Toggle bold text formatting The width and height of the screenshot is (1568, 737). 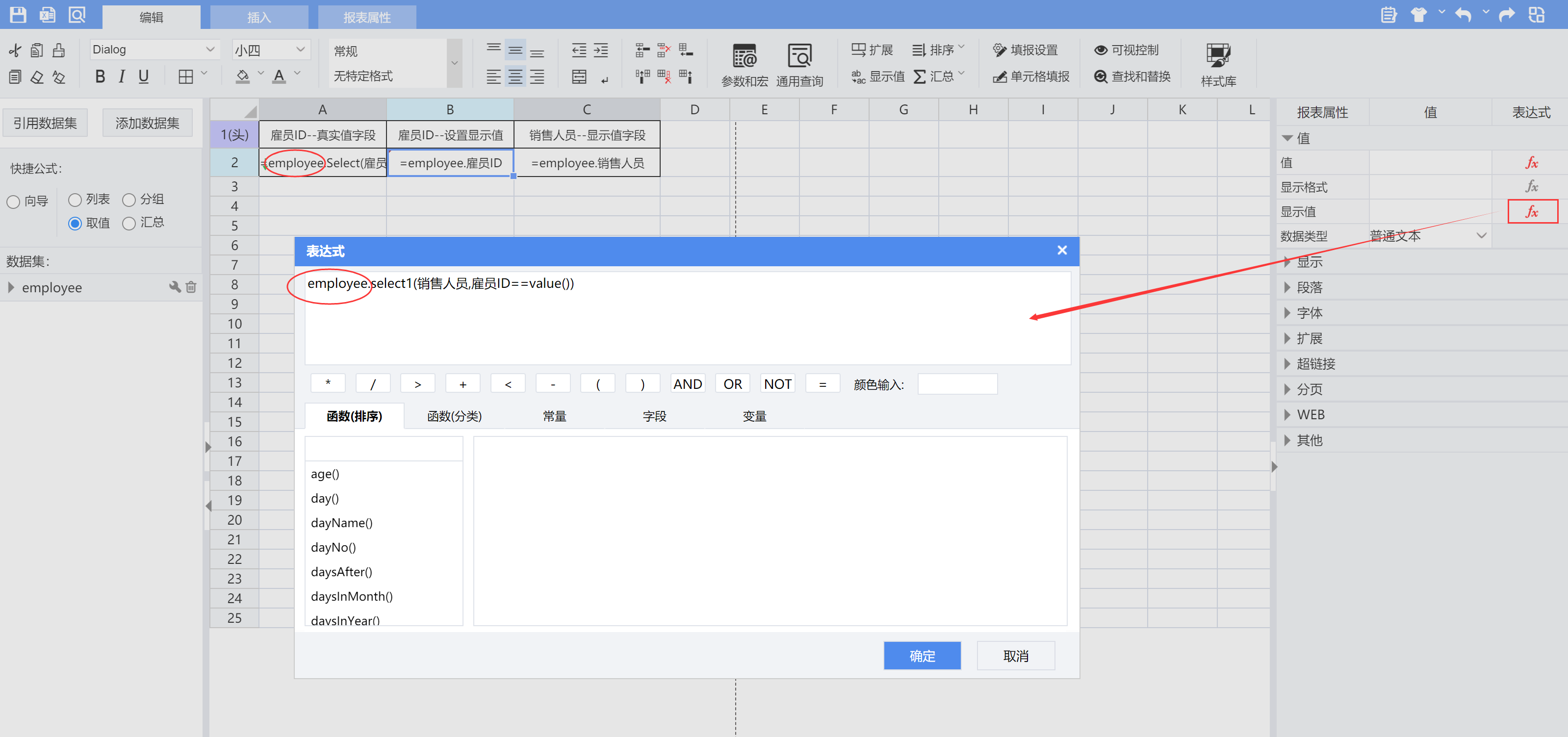pyautogui.click(x=101, y=76)
